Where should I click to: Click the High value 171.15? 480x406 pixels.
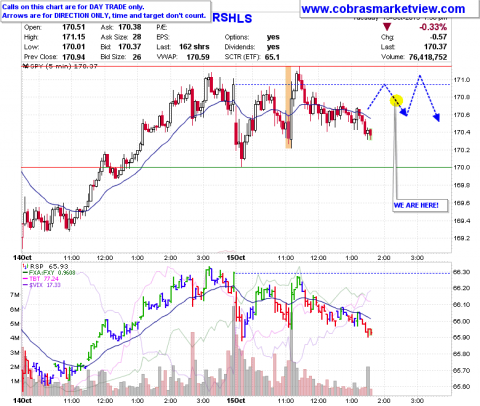tap(74, 37)
